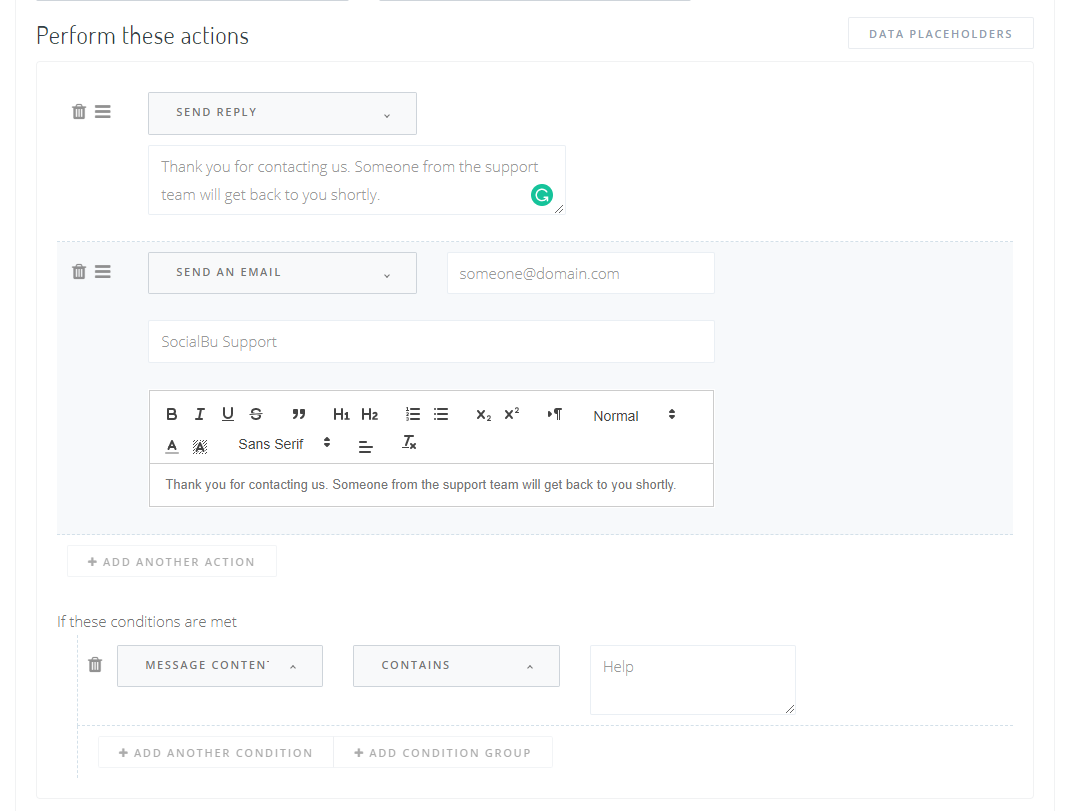Apply italic formatting in the editor
The height and width of the screenshot is (811, 1075).
point(200,415)
